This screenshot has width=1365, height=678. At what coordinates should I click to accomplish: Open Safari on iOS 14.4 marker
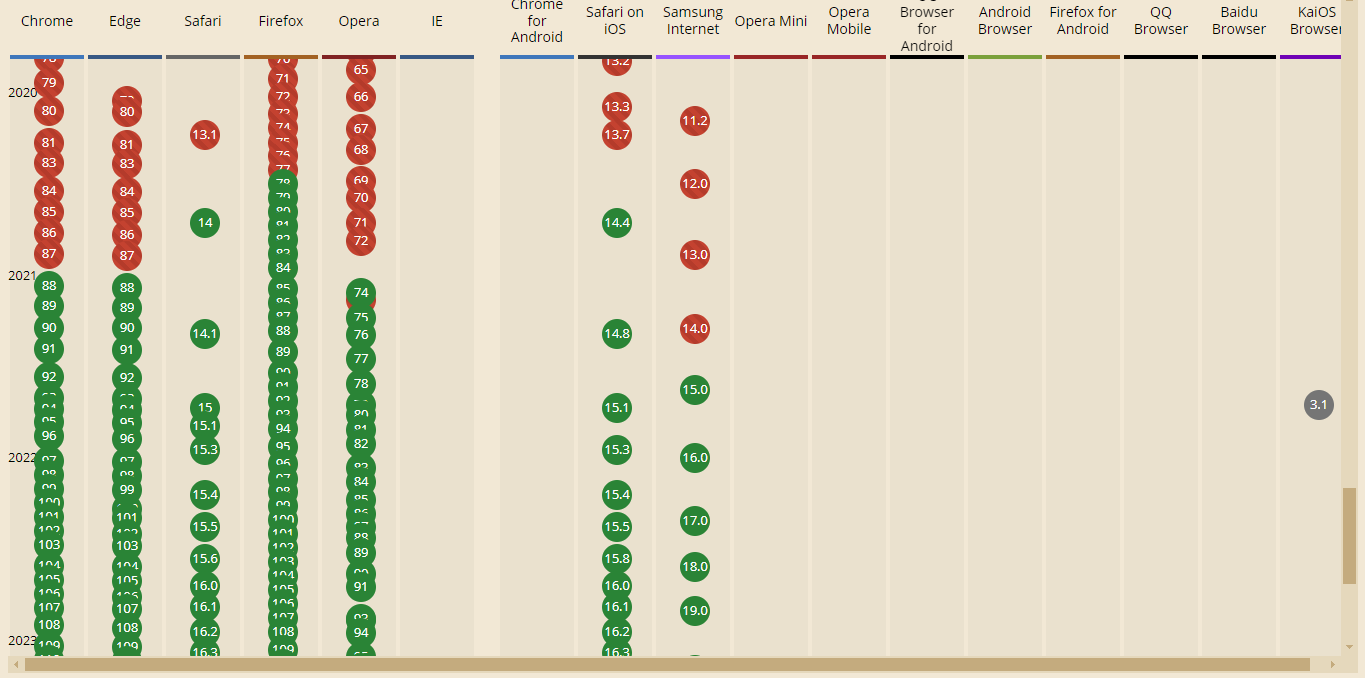coord(617,222)
